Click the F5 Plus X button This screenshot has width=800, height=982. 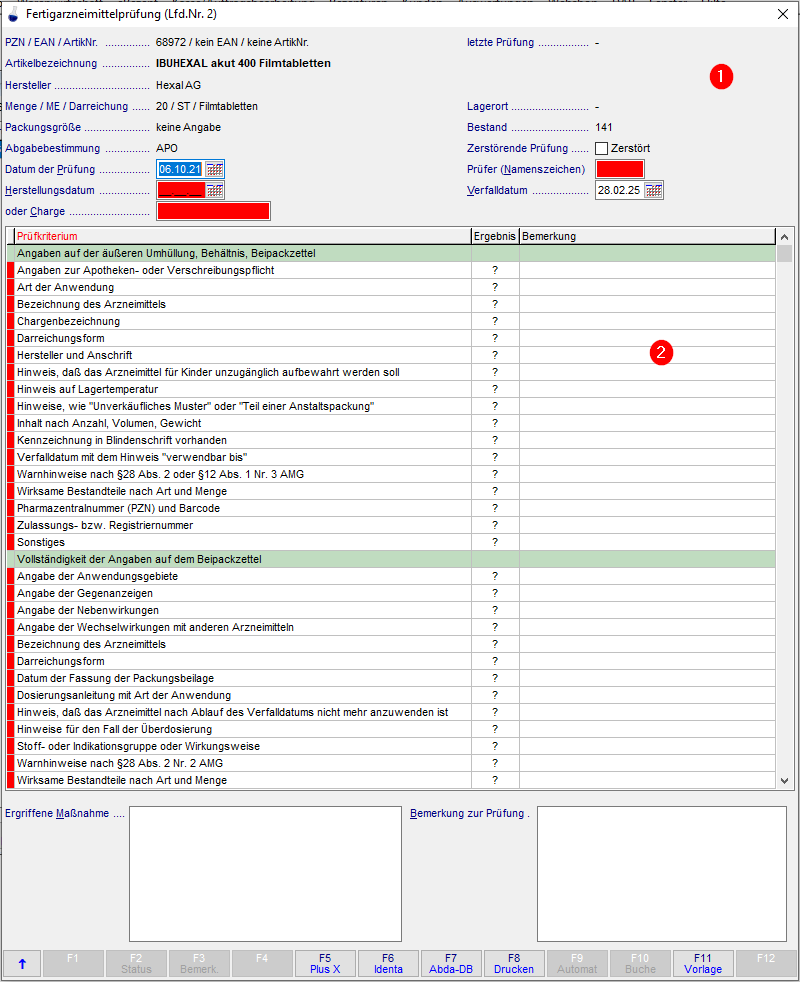pyautogui.click(x=325, y=963)
